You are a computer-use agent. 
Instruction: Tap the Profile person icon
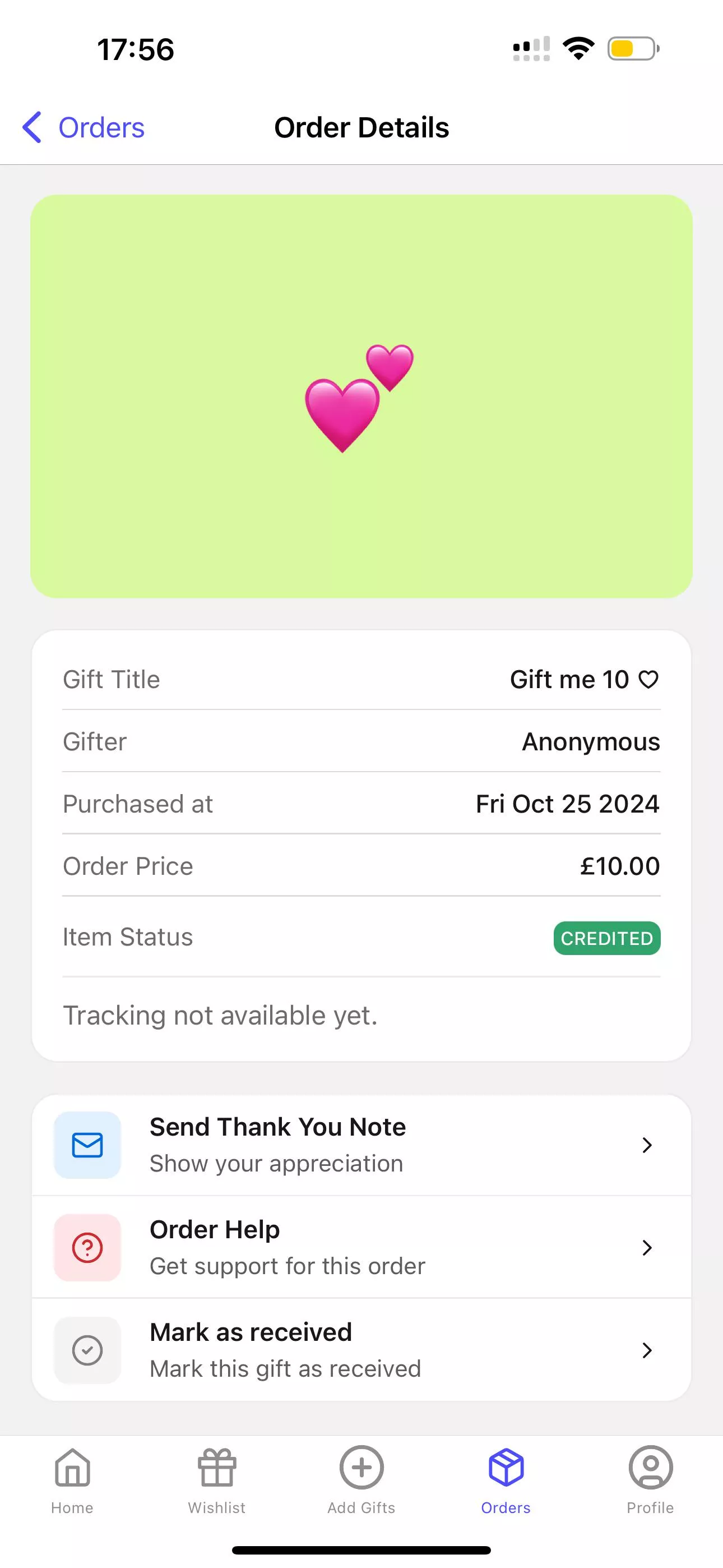click(x=651, y=1468)
